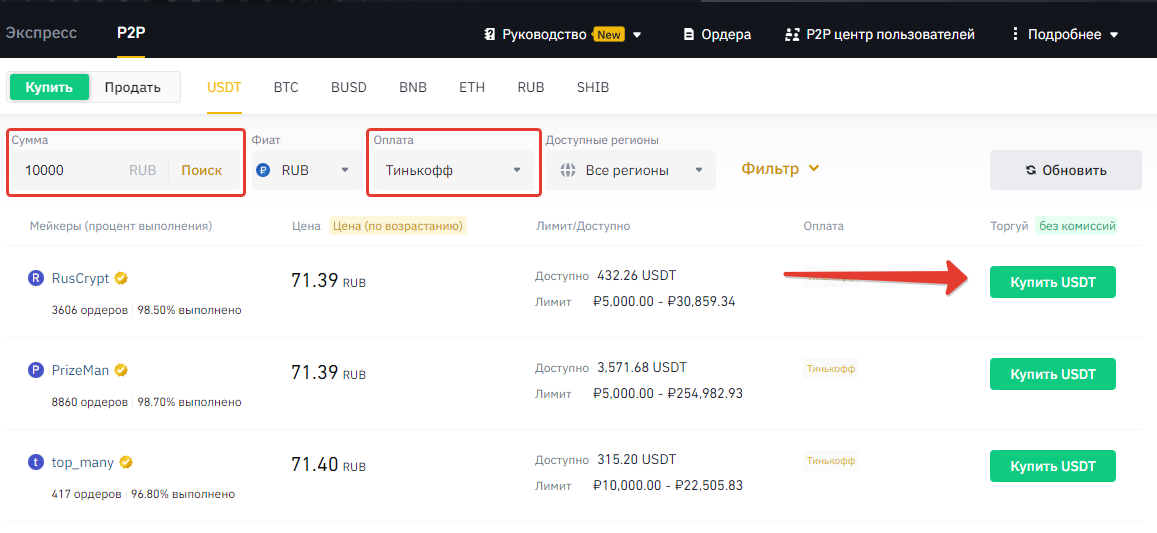Click RusCrypt's purple avatar icon
This screenshot has height=533, width=1157.
point(36,279)
